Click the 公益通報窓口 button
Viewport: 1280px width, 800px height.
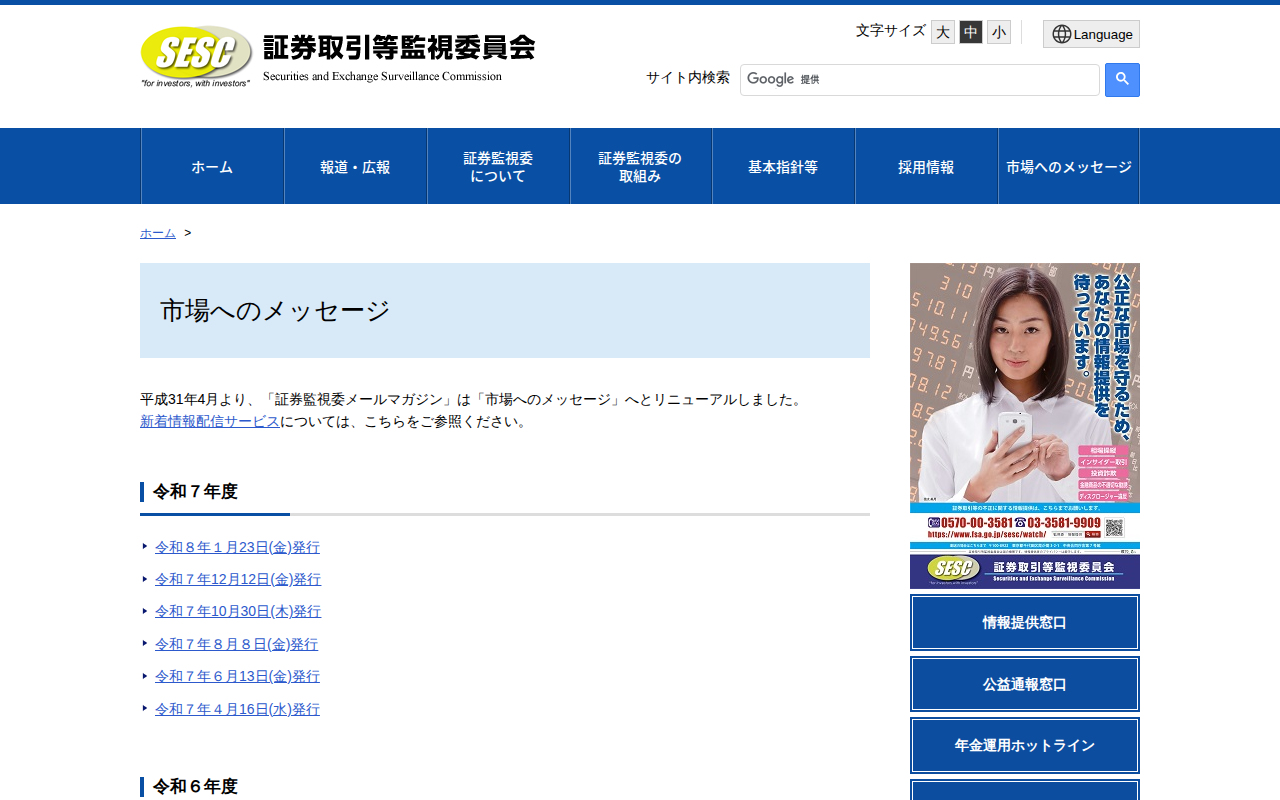[x=1024, y=684]
